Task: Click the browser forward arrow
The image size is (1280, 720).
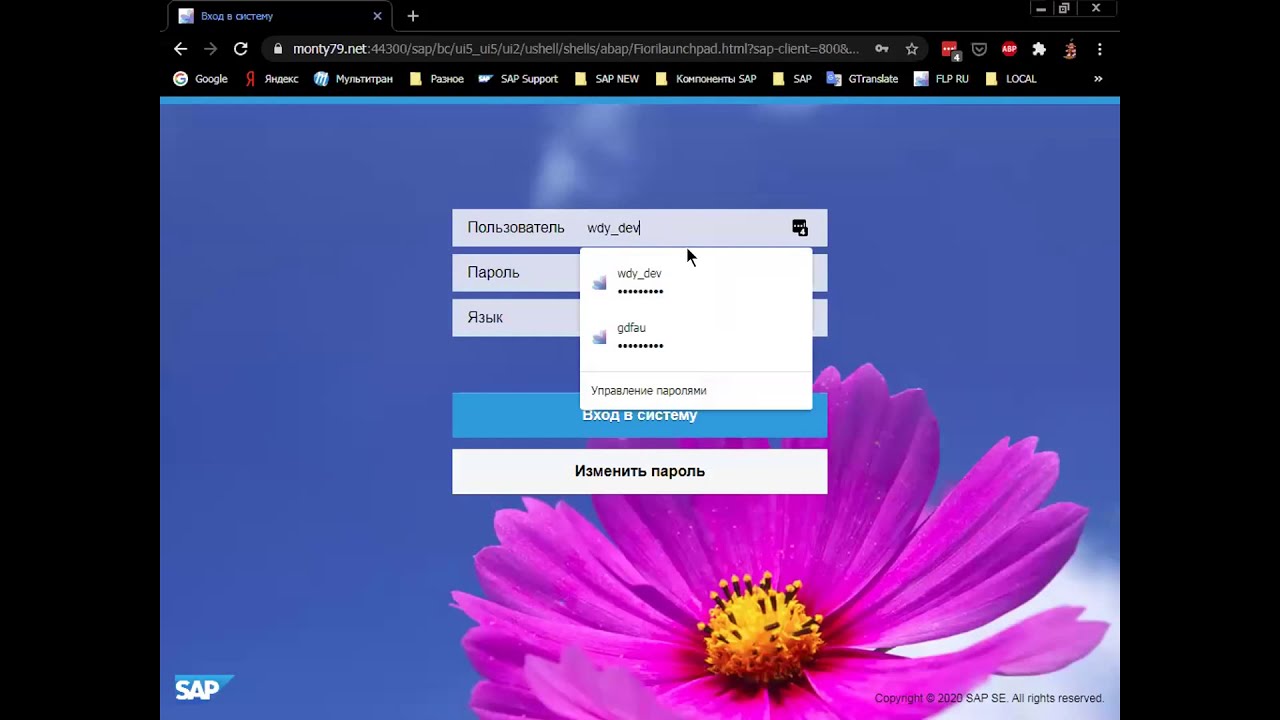Action: pos(210,49)
